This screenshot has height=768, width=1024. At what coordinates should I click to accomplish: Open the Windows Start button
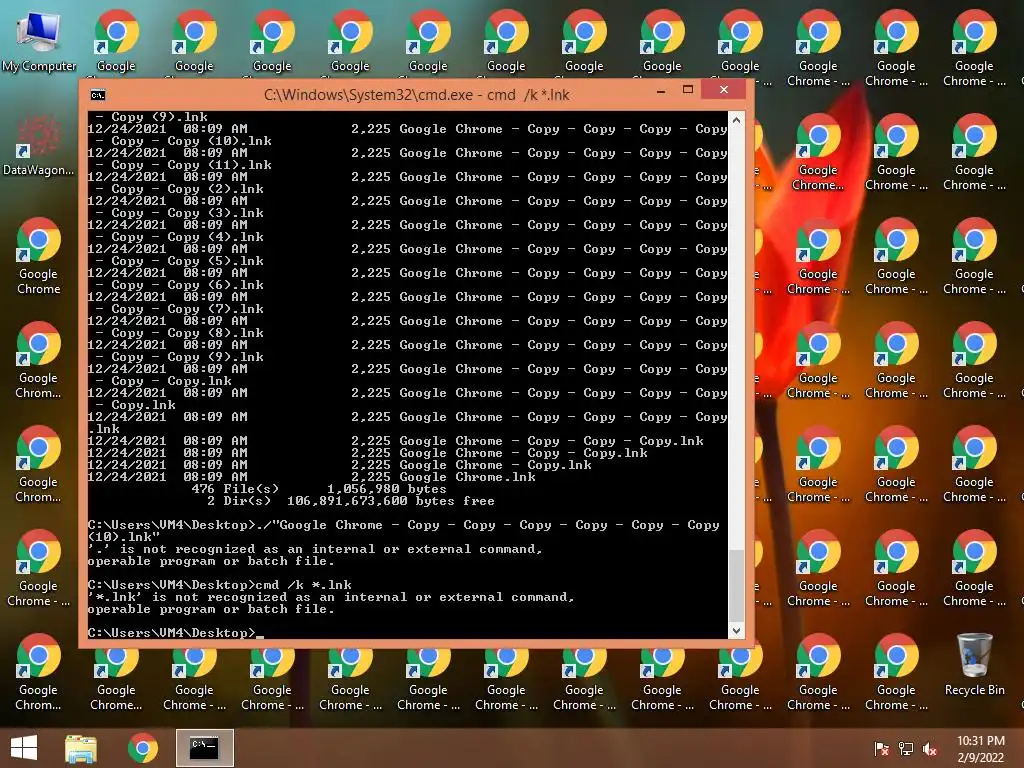point(24,748)
